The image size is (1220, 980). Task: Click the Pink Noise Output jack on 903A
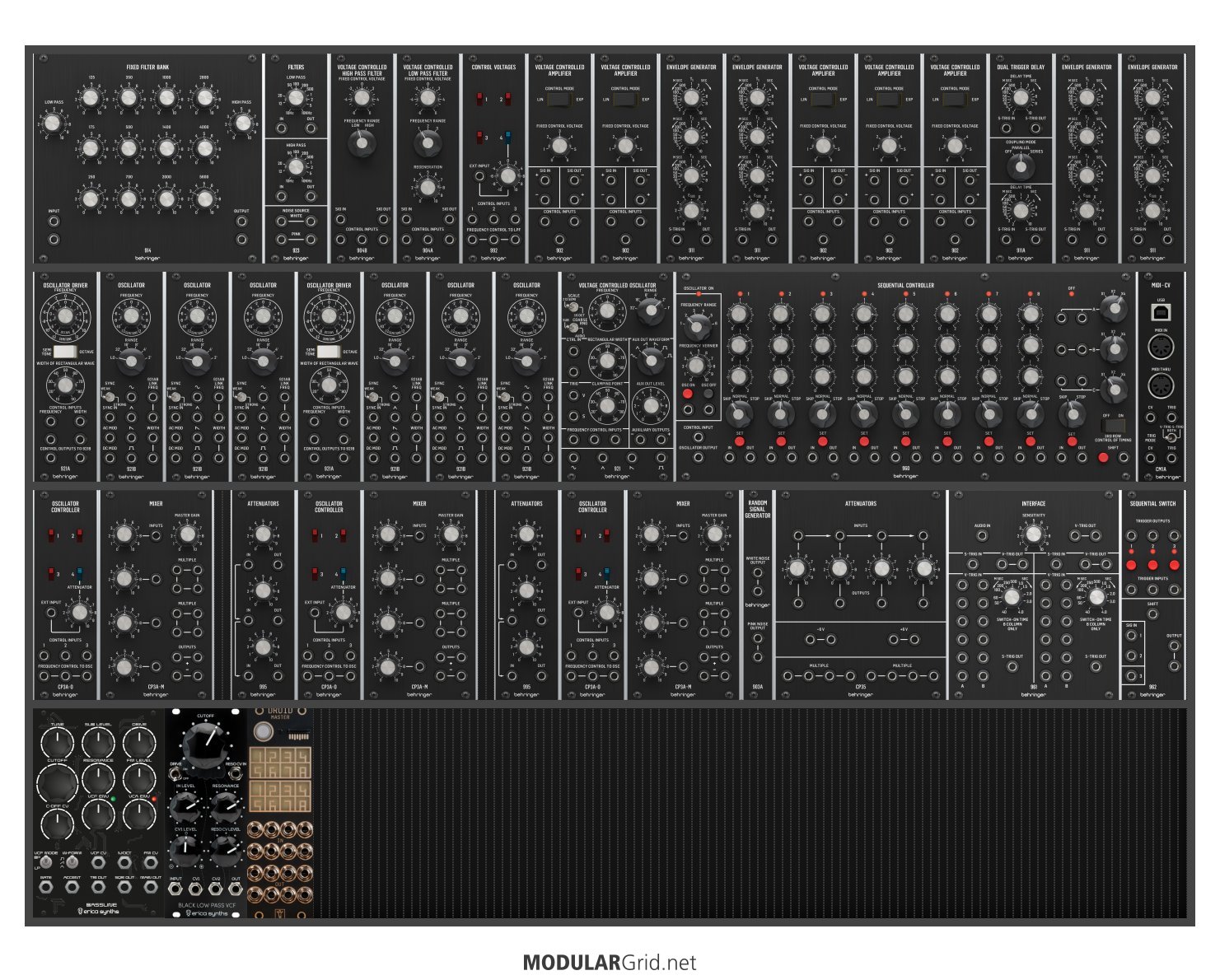[757, 638]
